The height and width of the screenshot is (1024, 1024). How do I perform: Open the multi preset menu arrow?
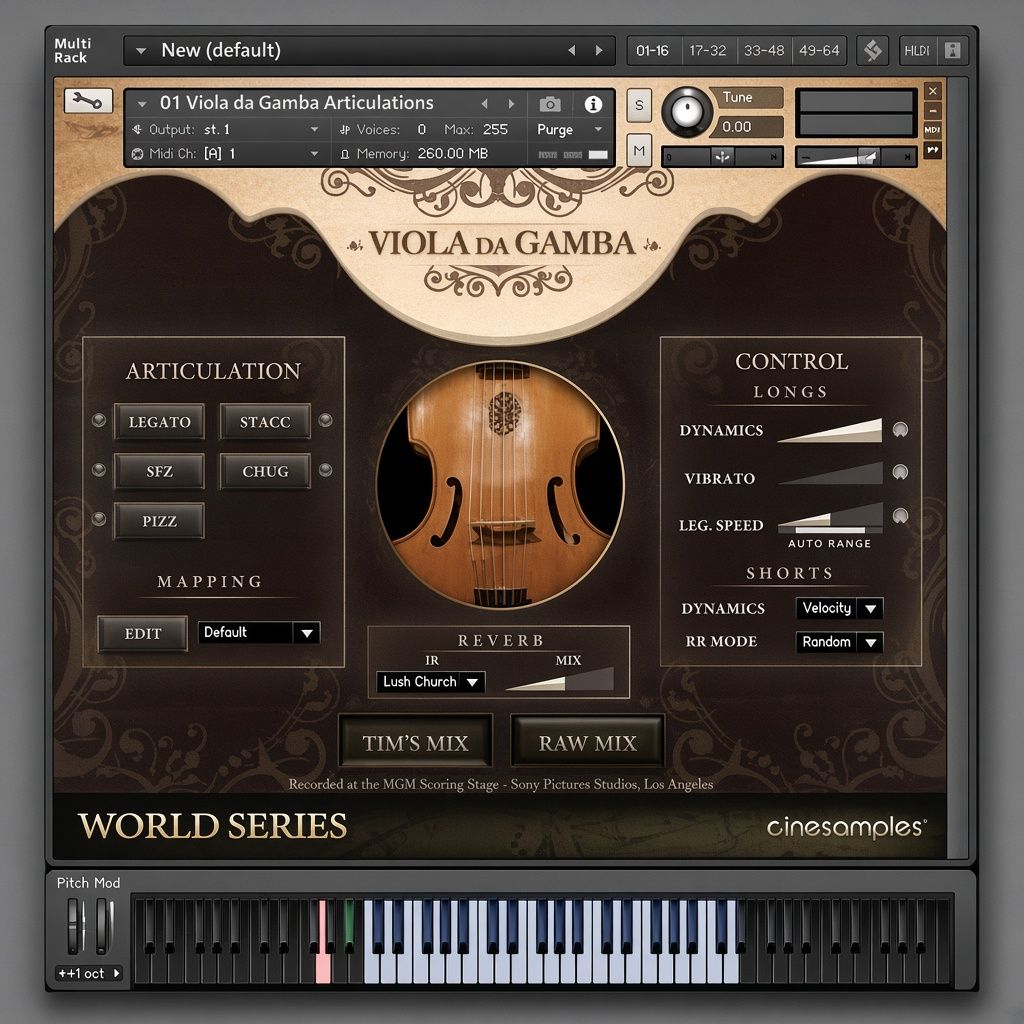(140, 50)
